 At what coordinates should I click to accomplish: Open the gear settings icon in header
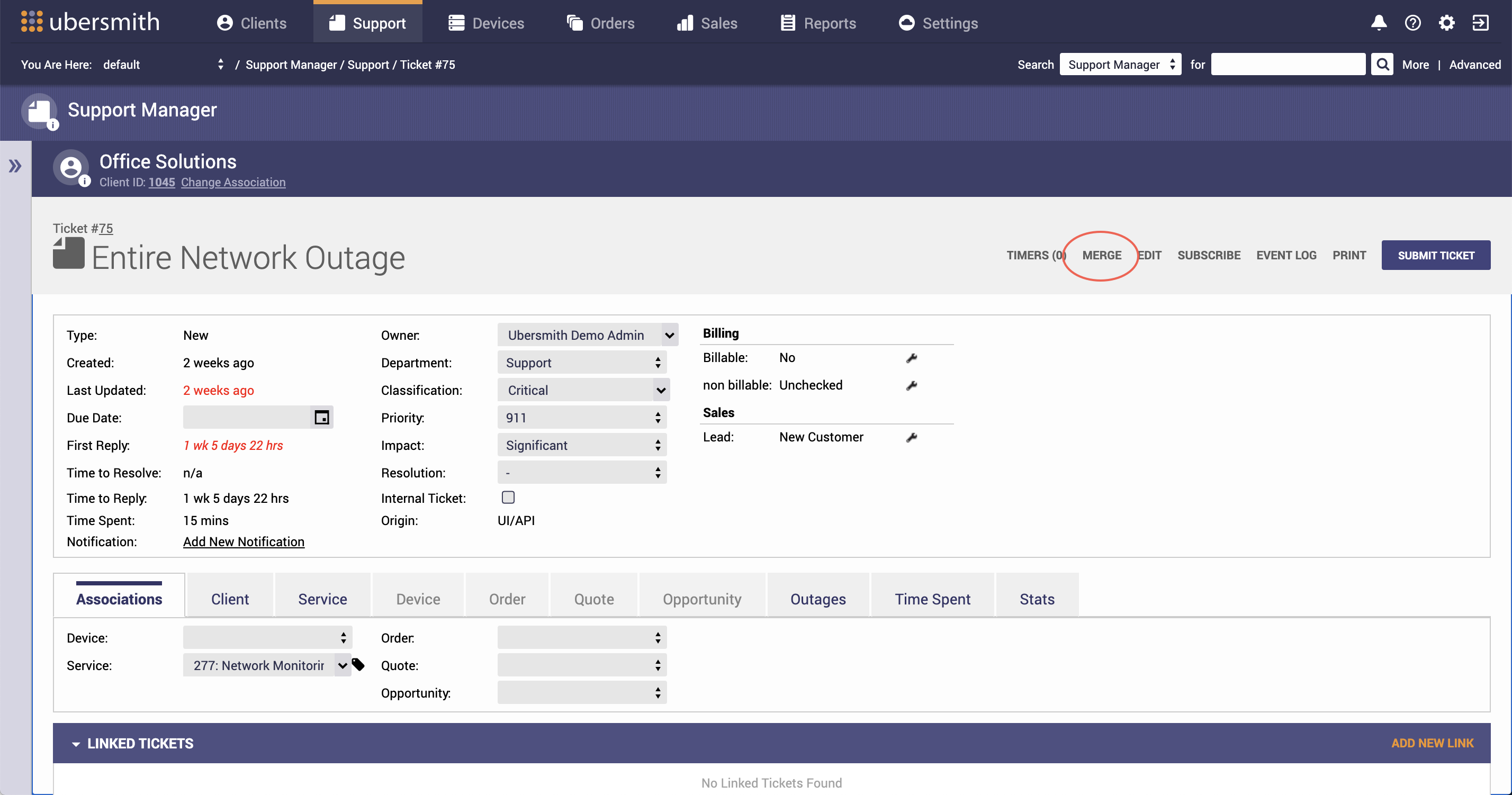[1446, 23]
